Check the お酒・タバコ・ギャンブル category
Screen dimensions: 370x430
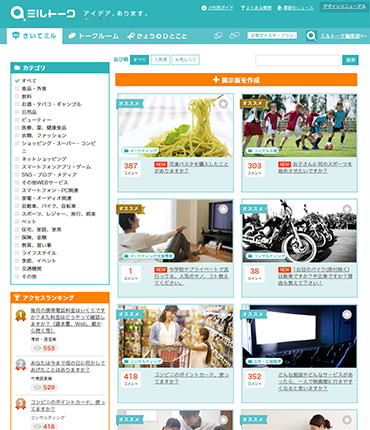coord(17,104)
